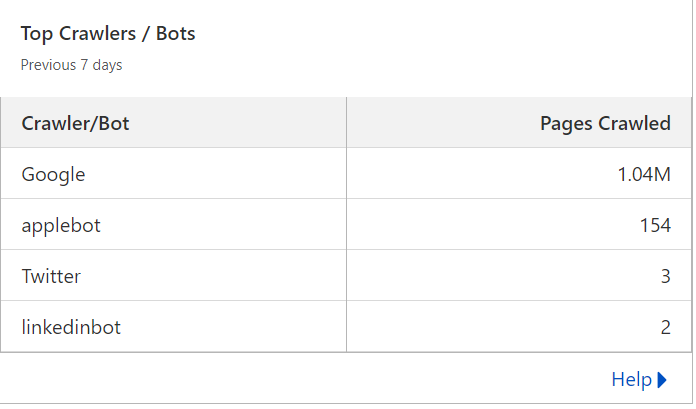Click the linkedinbot entry
This screenshot has height=409, width=696.
71,327
